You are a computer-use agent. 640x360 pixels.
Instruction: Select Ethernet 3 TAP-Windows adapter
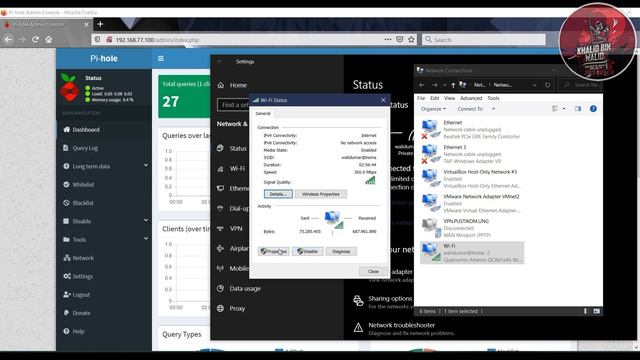472,154
